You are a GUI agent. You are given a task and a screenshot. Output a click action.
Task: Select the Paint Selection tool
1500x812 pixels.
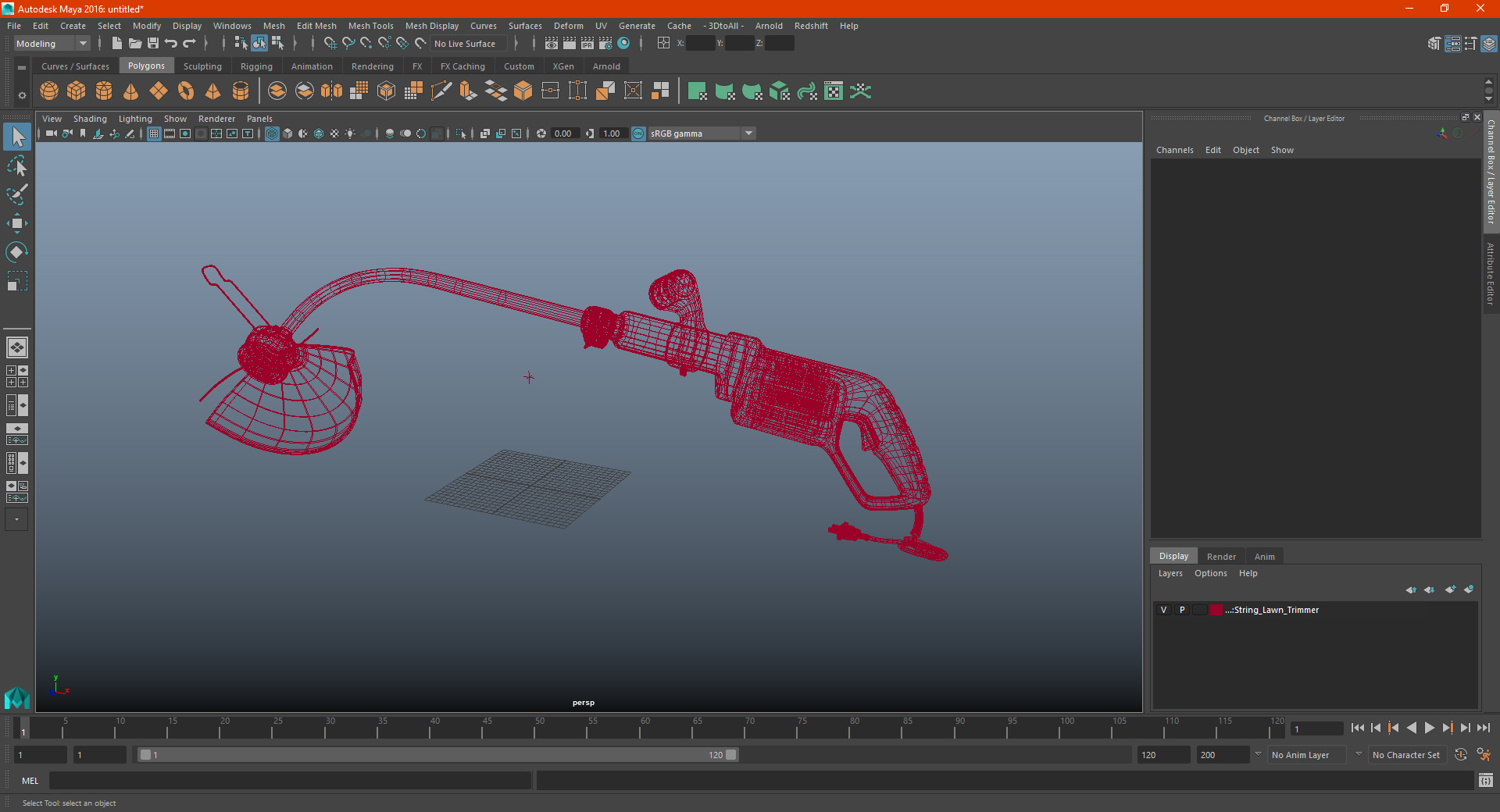point(17,194)
